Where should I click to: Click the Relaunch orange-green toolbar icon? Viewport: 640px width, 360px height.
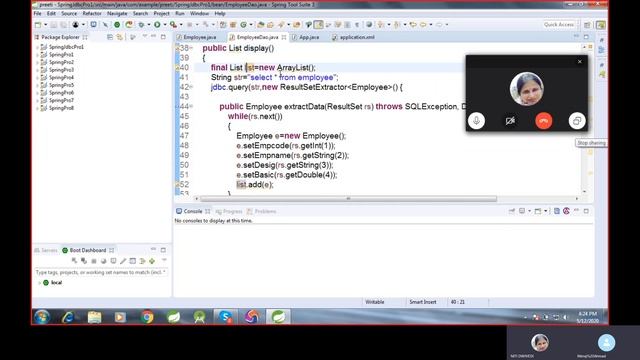(x=129, y=25)
